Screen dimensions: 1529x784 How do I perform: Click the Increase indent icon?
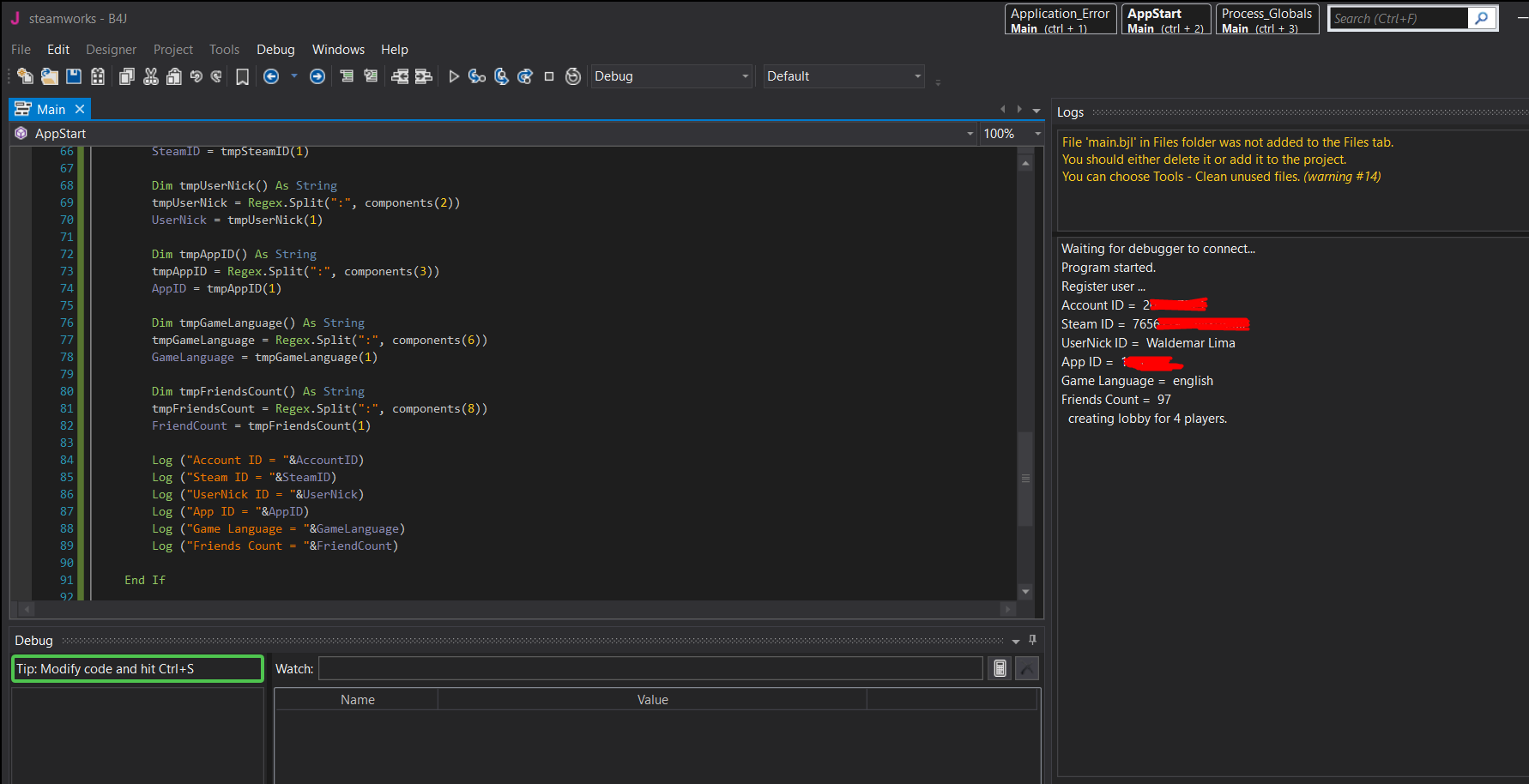pyautogui.click(x=423, y=76)
